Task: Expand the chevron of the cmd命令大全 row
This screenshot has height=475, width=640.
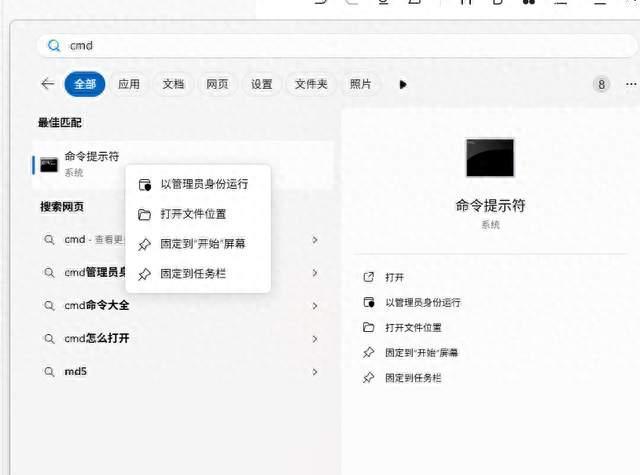Action: (315, 305)
